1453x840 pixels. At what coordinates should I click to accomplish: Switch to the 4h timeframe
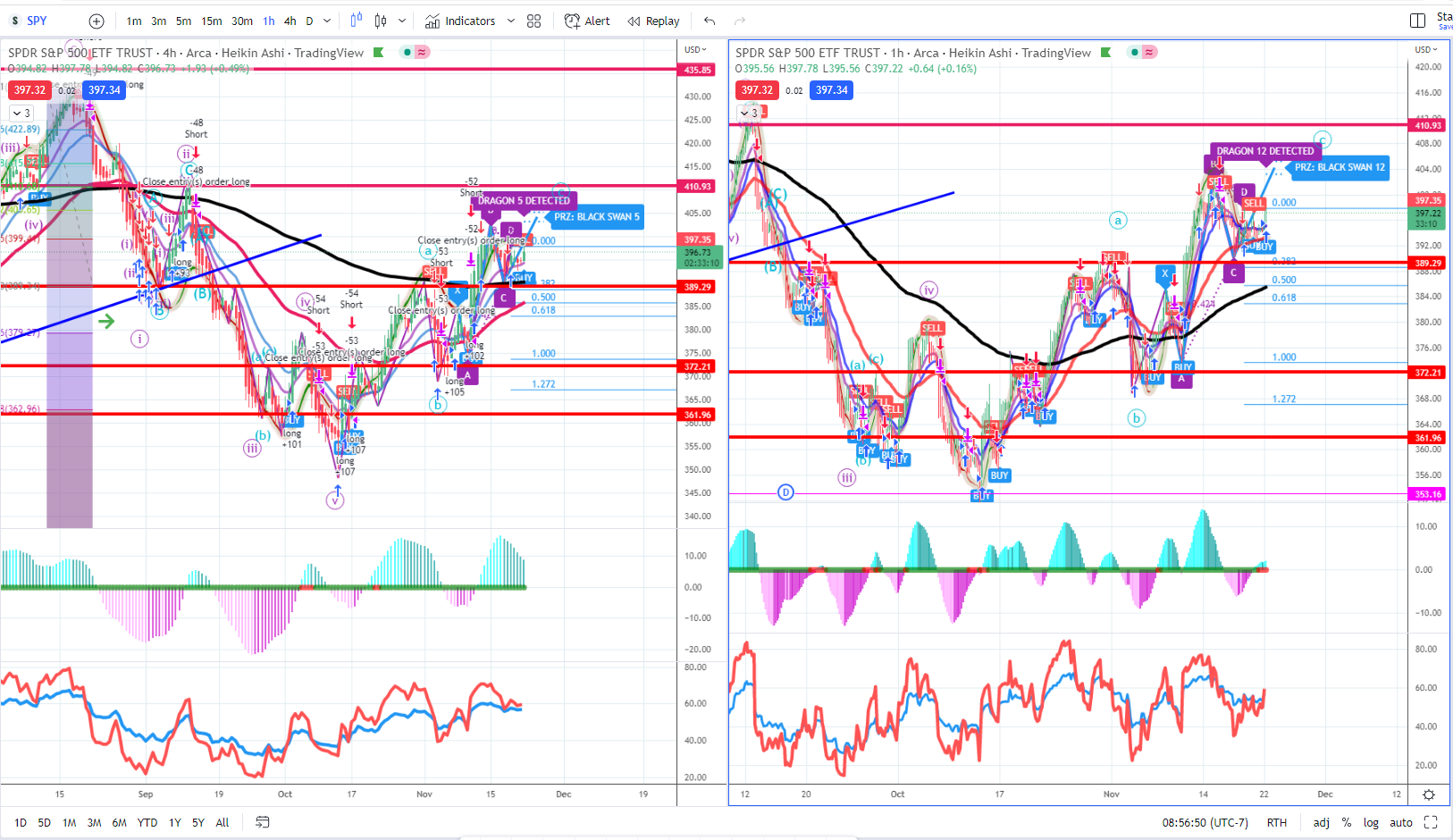(x=290, y=21)
